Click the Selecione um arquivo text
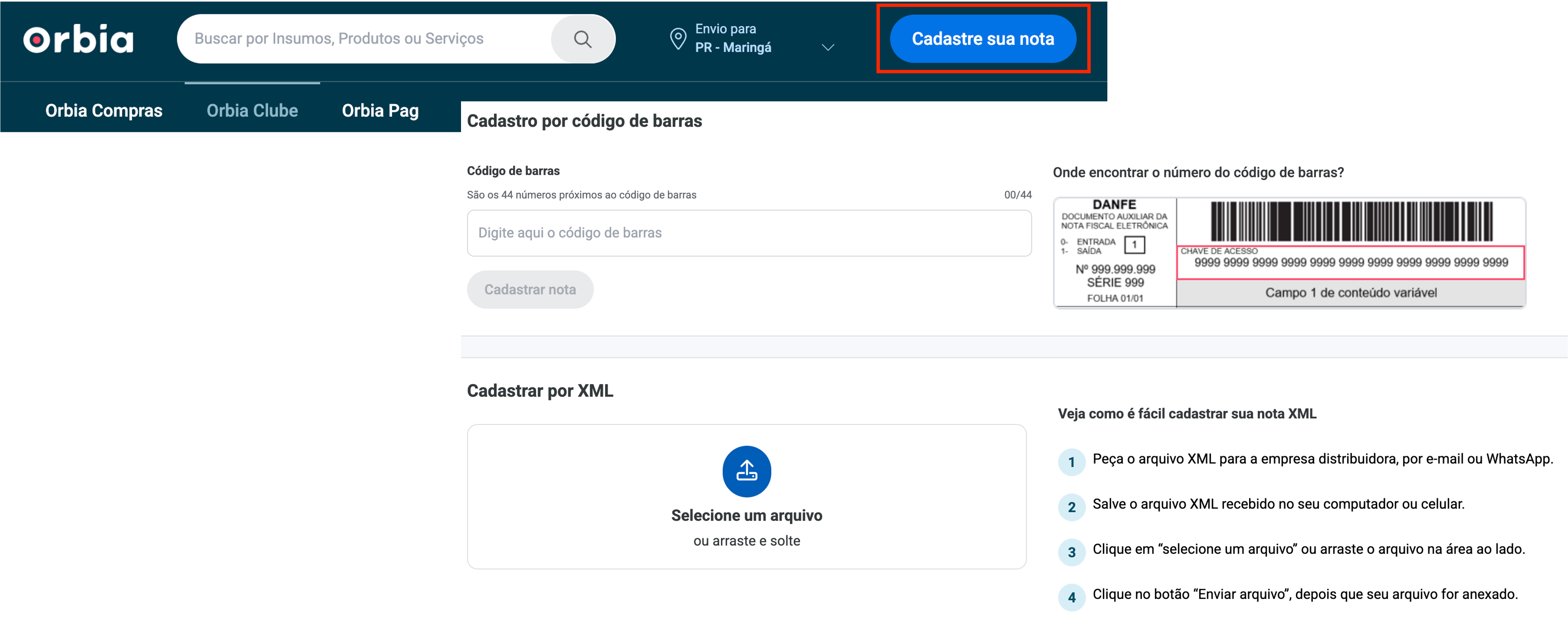The image size is (1568, 627). pyautogui.click(x=746, y=515)
